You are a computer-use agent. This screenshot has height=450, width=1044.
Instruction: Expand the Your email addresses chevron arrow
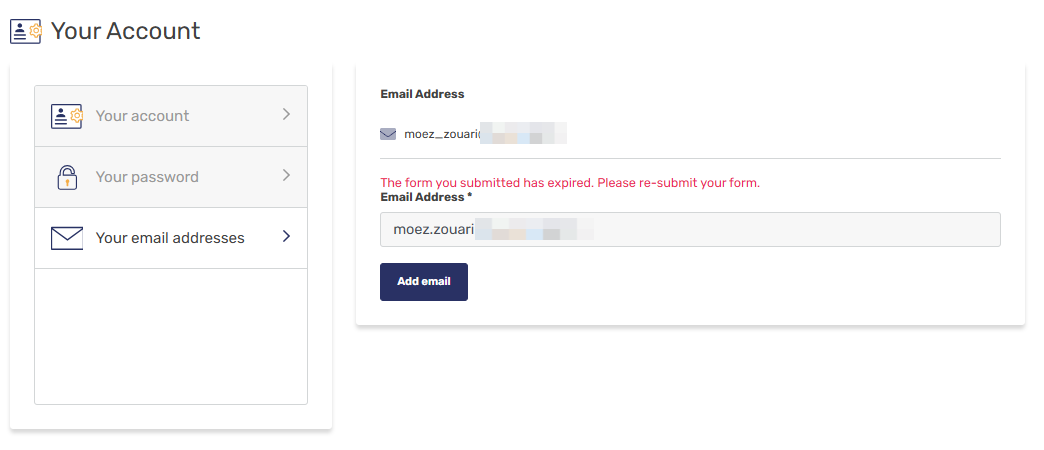(x=286, y=237)
